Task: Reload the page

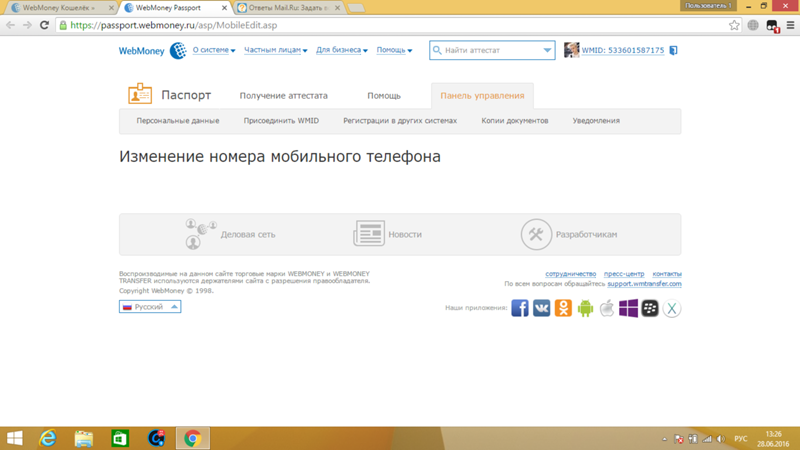Action: (x=44, y=25)
